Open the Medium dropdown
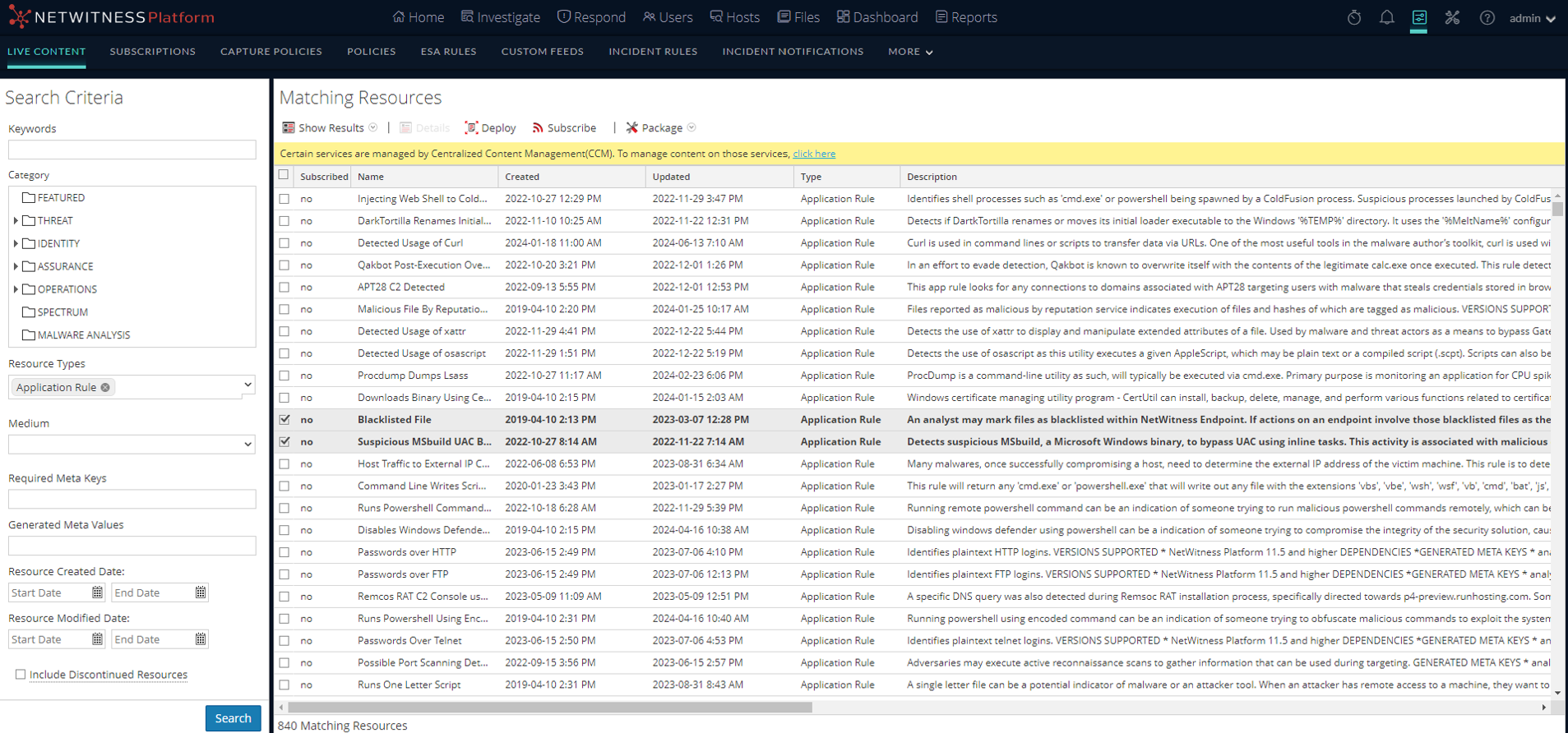 247,445
